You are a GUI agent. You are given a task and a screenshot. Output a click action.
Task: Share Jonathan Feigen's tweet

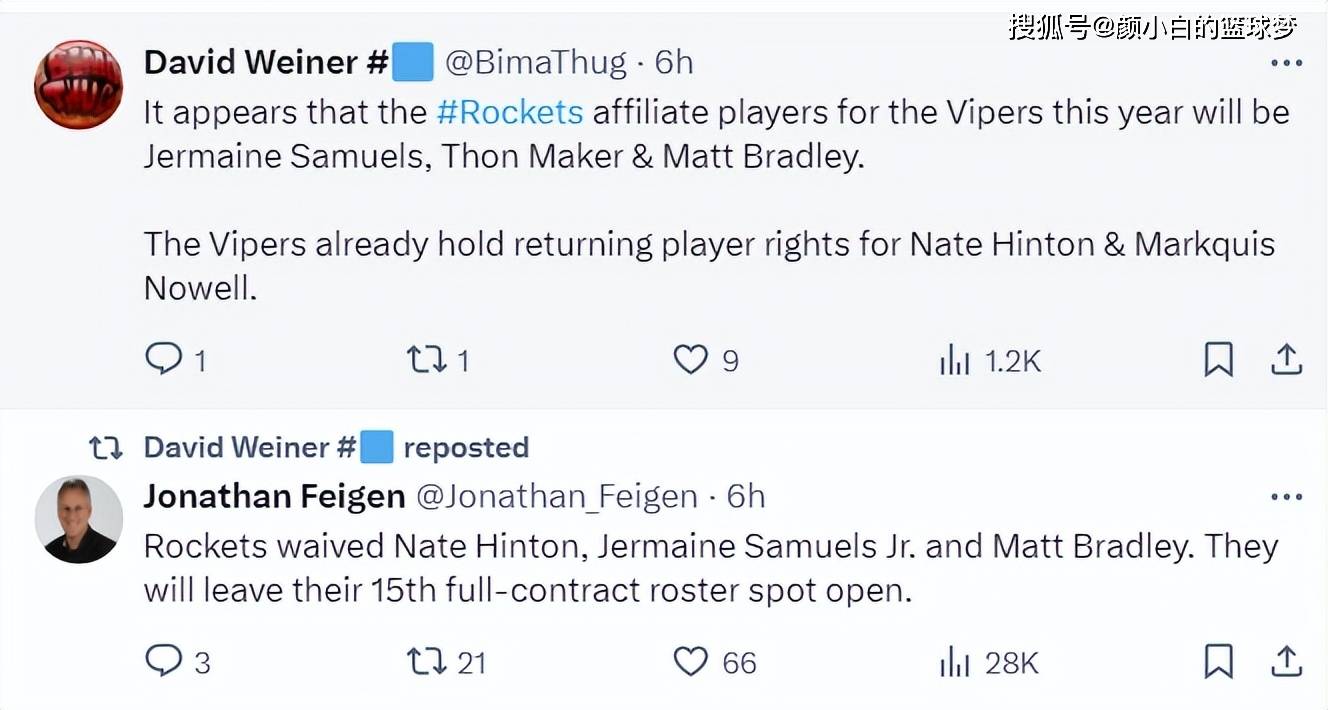coord(1286,661)
